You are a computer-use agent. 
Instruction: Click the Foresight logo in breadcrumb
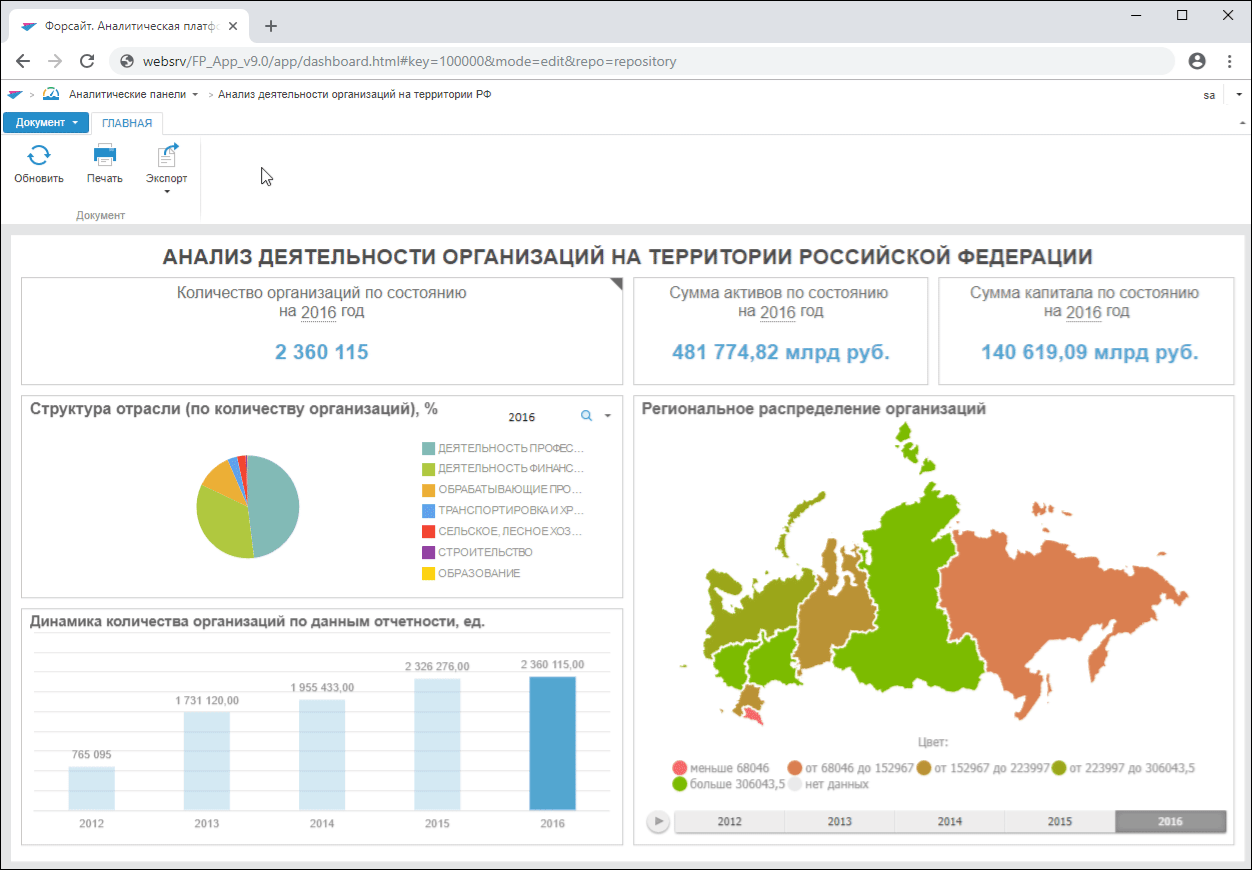point(14,94)
